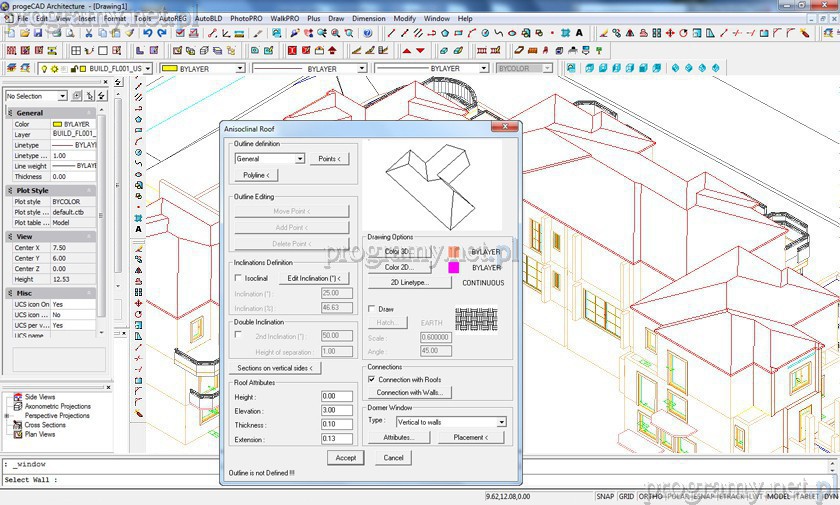
Task: Open the Dimension menu
Action: tap(368, 18)
